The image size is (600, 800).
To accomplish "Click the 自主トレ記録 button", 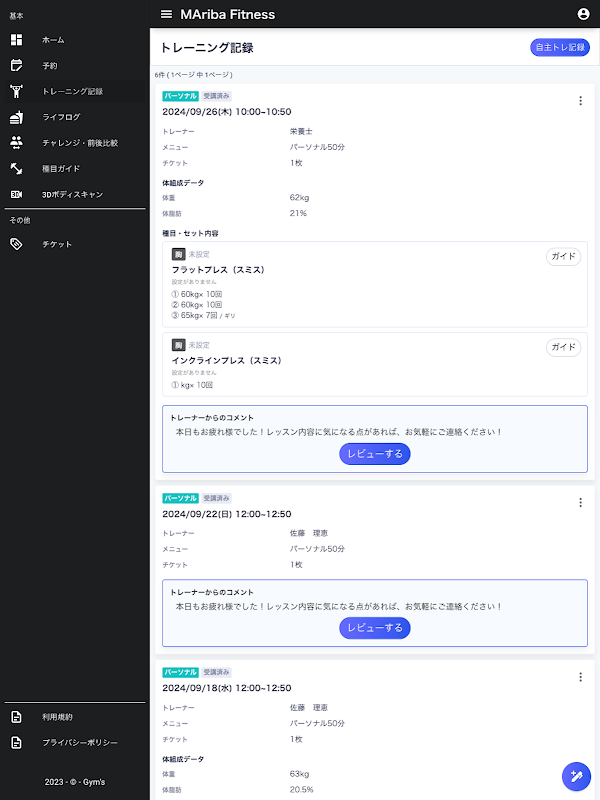I will (x=560, y=47).
